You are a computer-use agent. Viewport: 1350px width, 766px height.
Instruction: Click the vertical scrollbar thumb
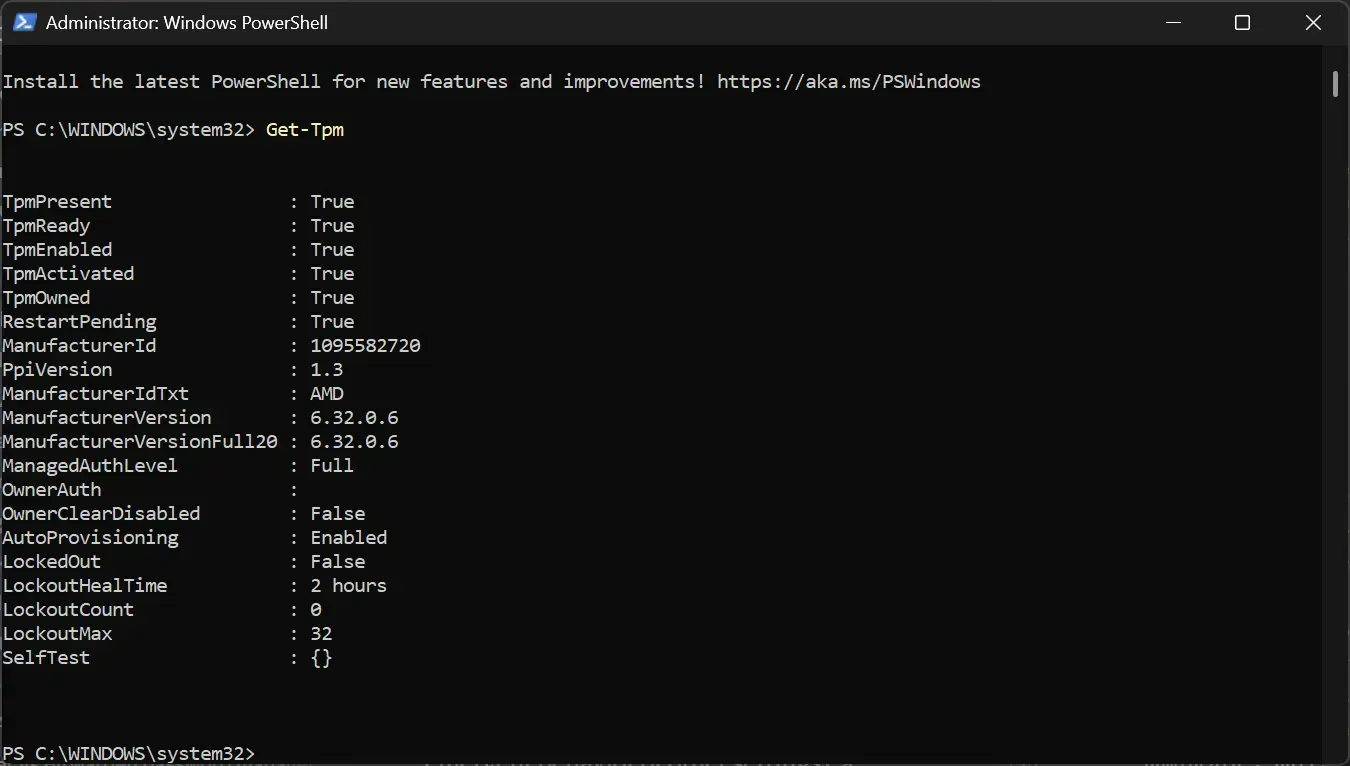[1335, 83]
